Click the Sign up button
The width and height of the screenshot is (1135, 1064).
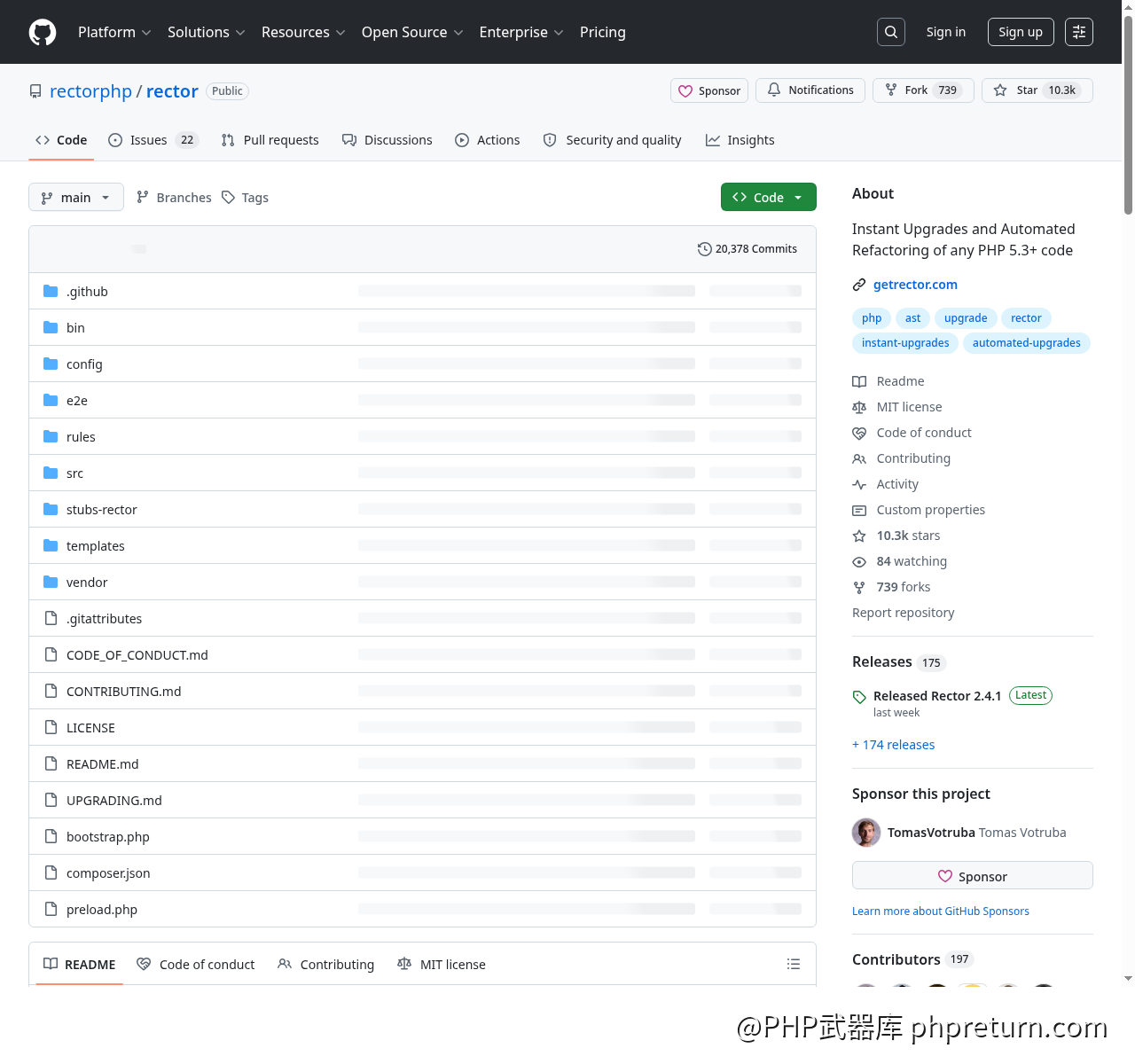(1021, 32)
